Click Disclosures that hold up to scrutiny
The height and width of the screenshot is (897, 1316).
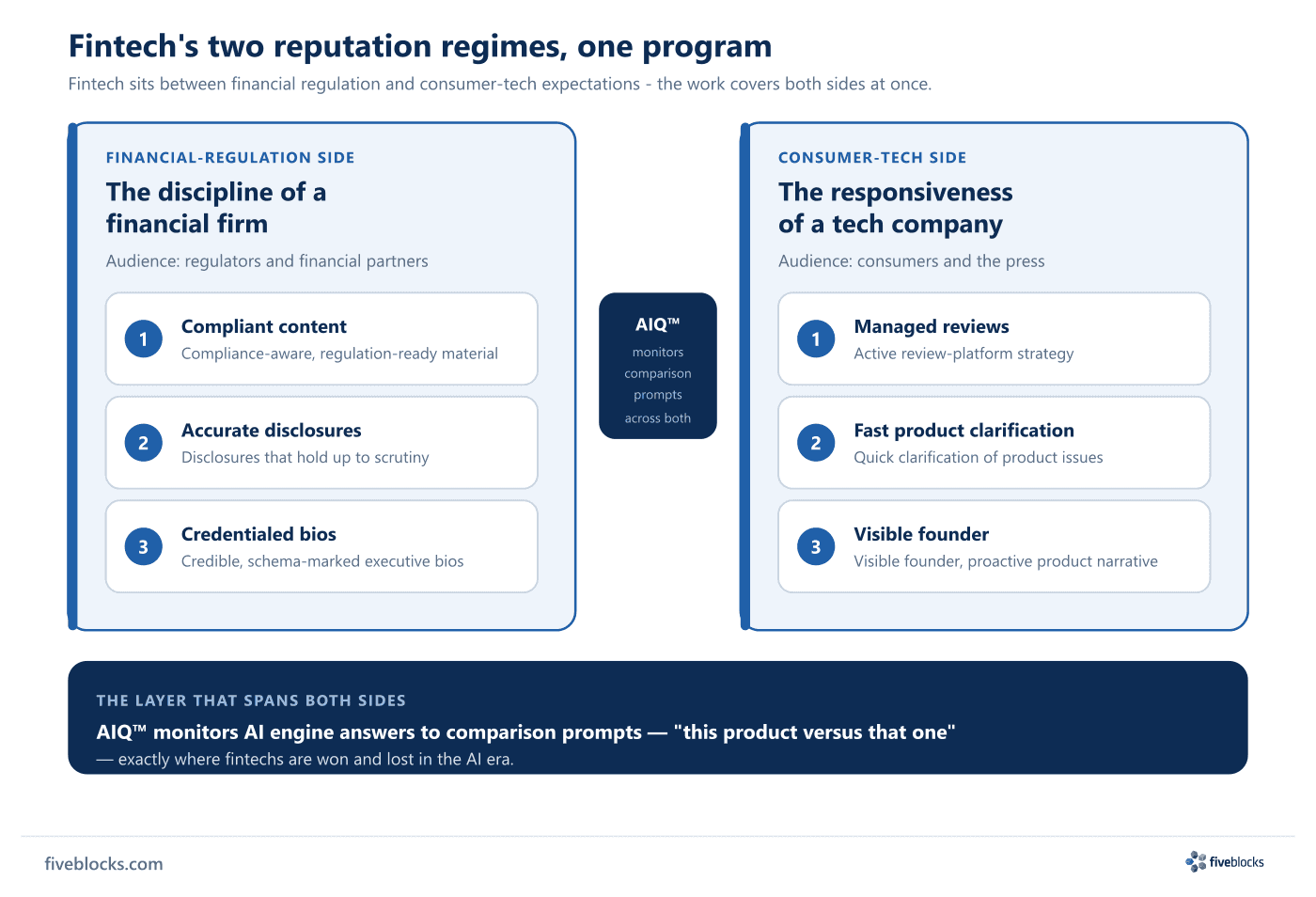click(305, 457)
